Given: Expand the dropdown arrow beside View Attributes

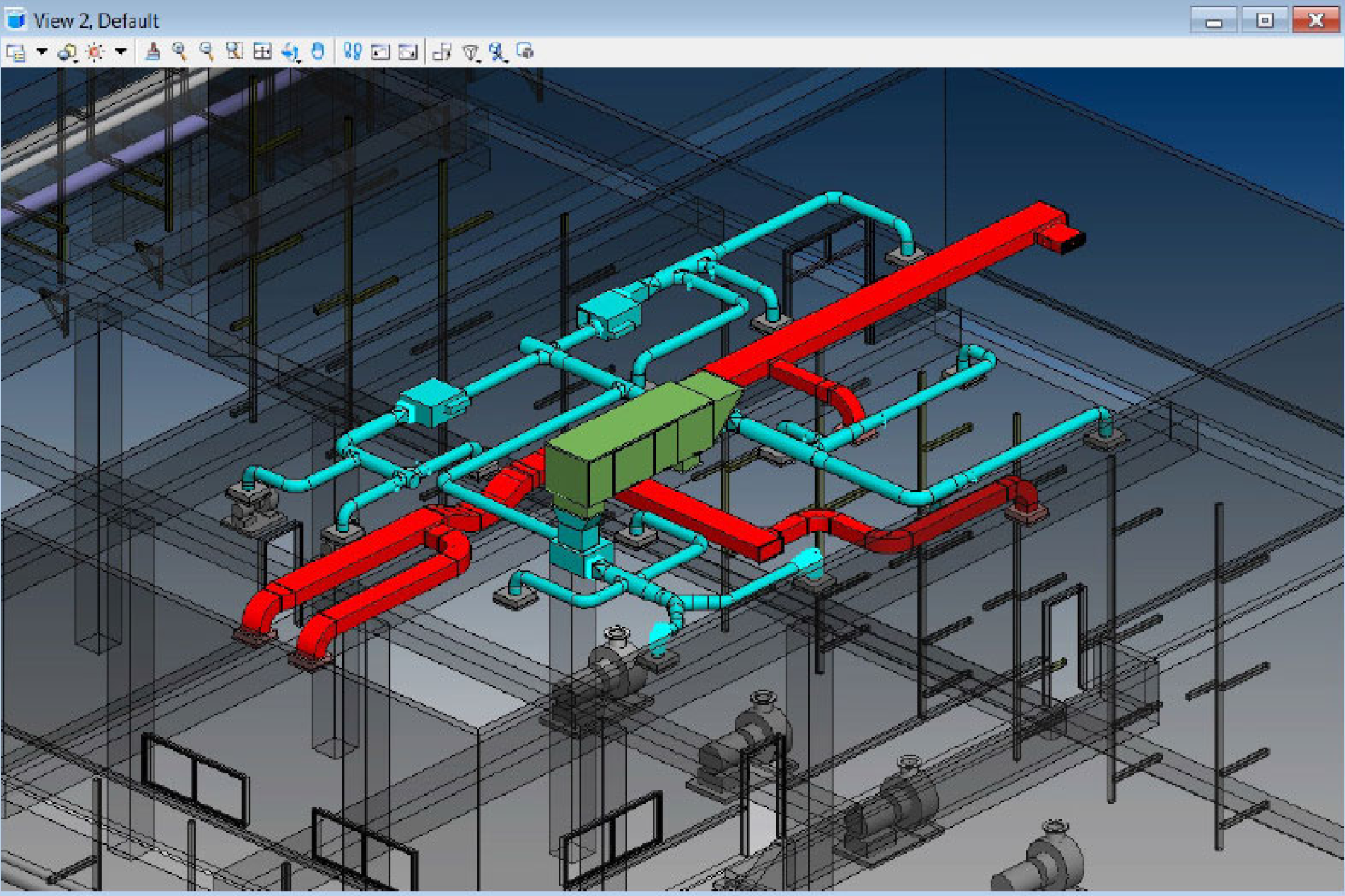Looking at the screenshot, I should (42, 52).
